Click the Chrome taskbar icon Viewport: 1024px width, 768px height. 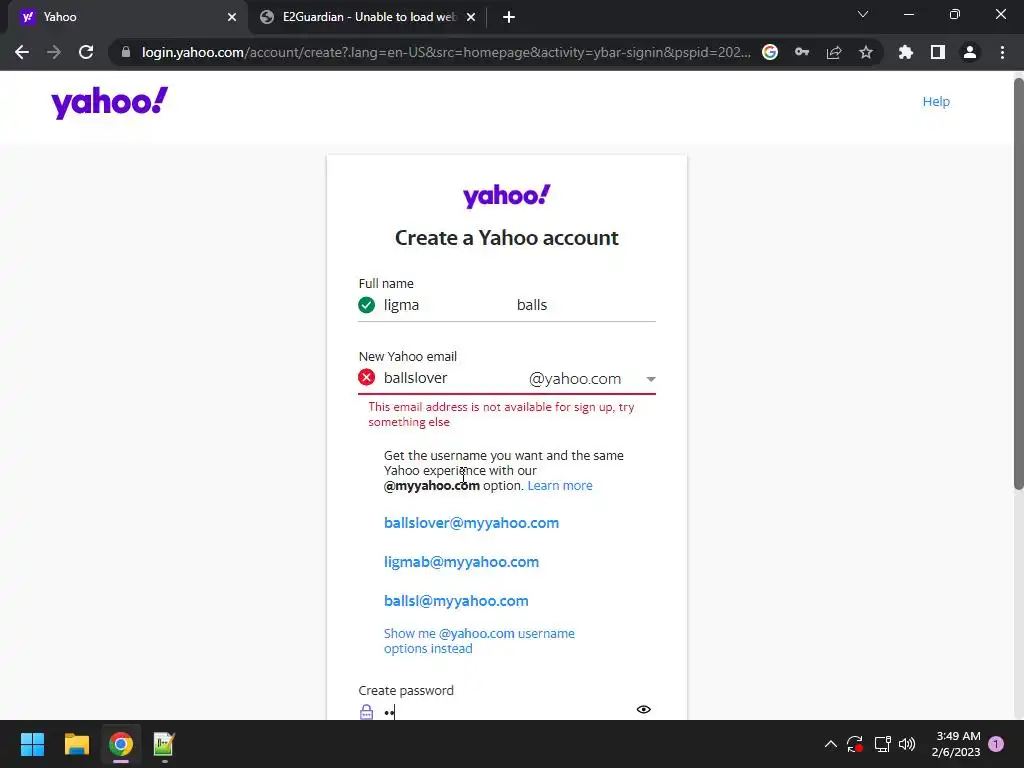click(121, 744)
